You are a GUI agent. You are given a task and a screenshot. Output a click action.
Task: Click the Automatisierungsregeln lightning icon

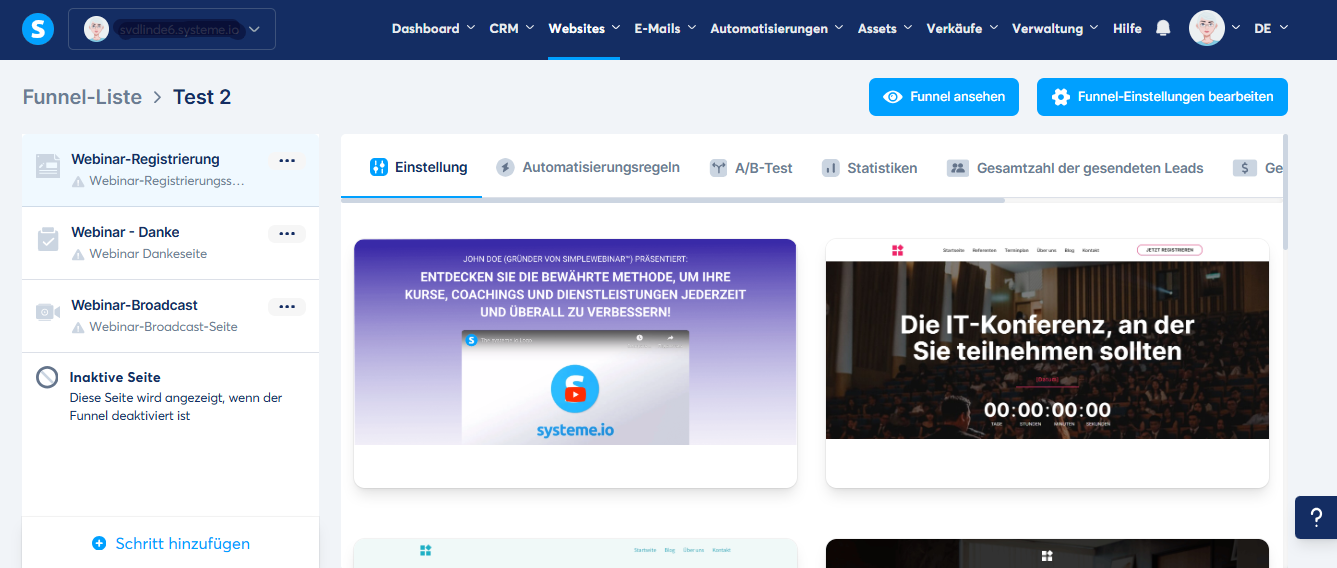506,168
